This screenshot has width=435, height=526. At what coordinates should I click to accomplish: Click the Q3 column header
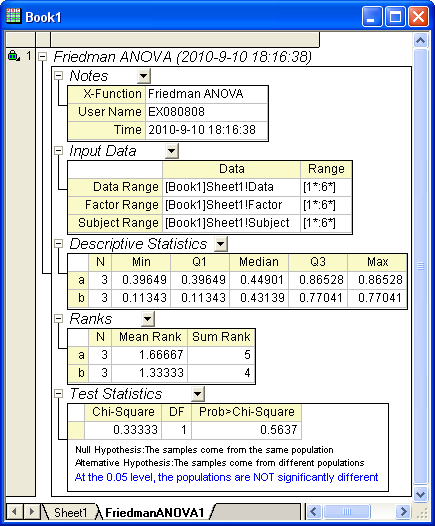click(318, 262)
